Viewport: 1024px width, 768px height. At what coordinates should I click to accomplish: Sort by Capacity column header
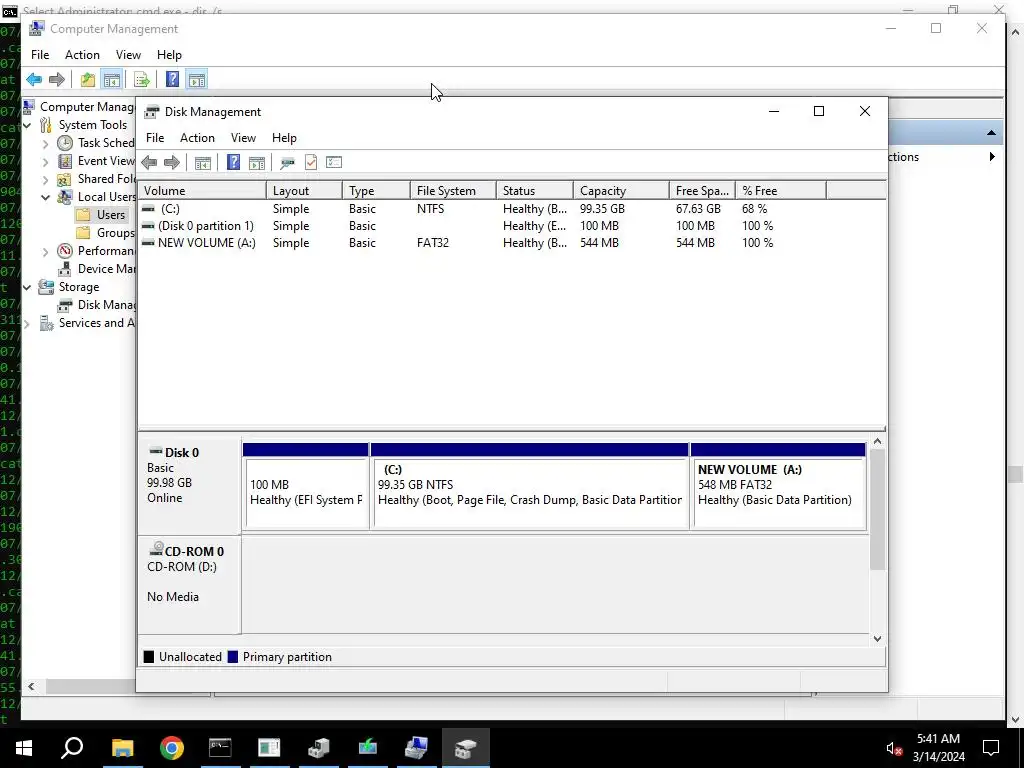(x=621, y=191)
